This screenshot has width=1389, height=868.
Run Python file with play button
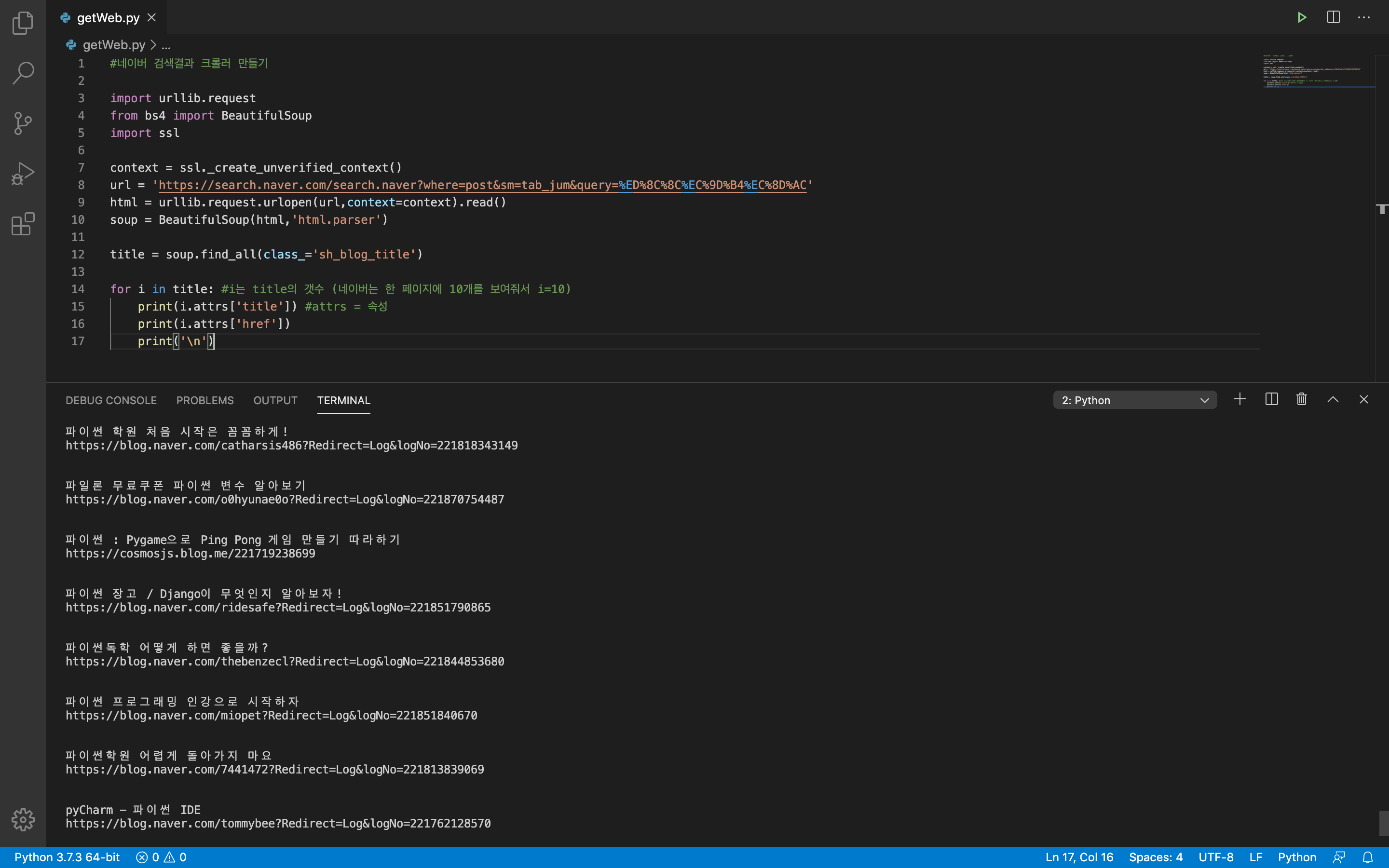click(x=1302, y=17)
